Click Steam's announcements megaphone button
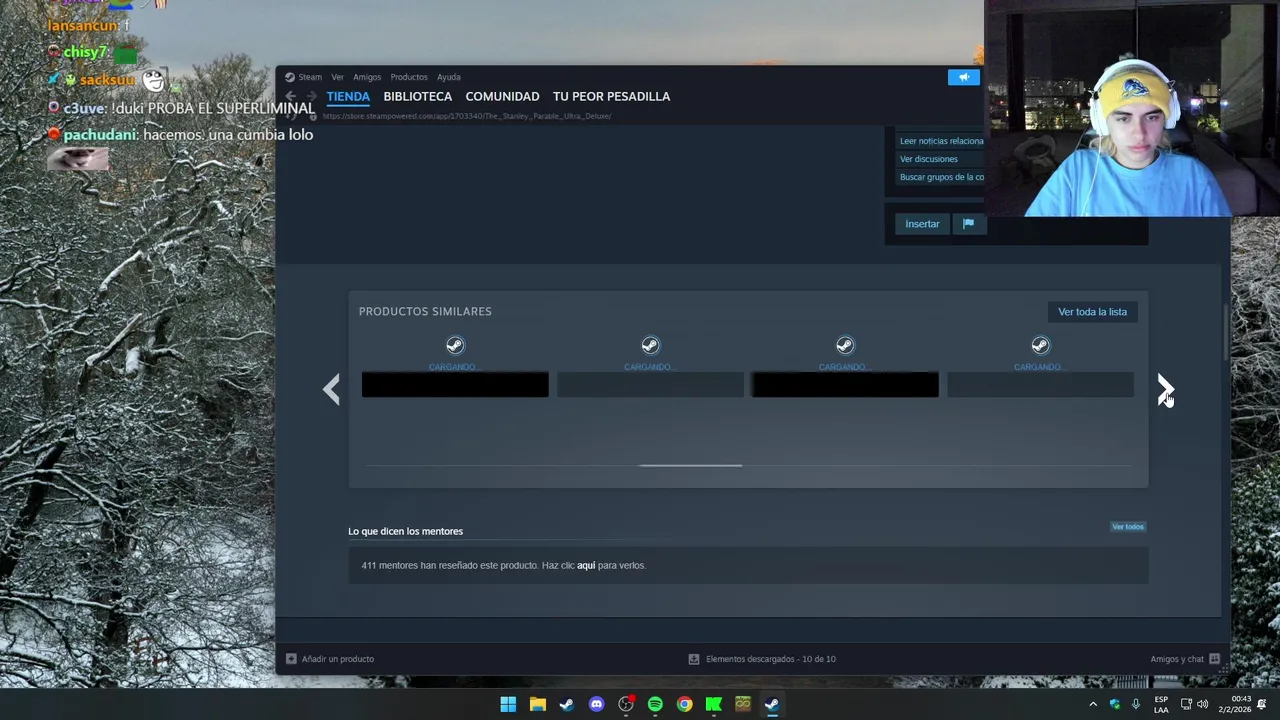The image size is (1280, 720). tap(964, 77)
